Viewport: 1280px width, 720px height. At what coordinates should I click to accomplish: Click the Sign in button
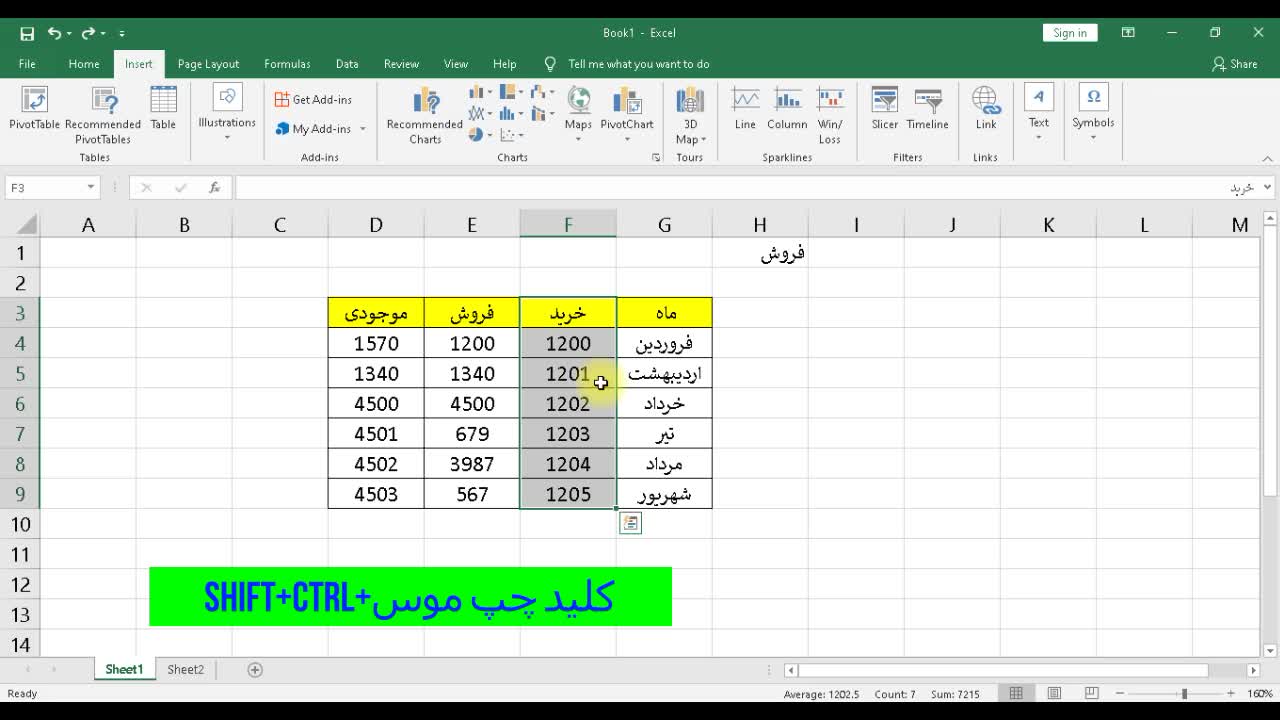(1070, 33)
